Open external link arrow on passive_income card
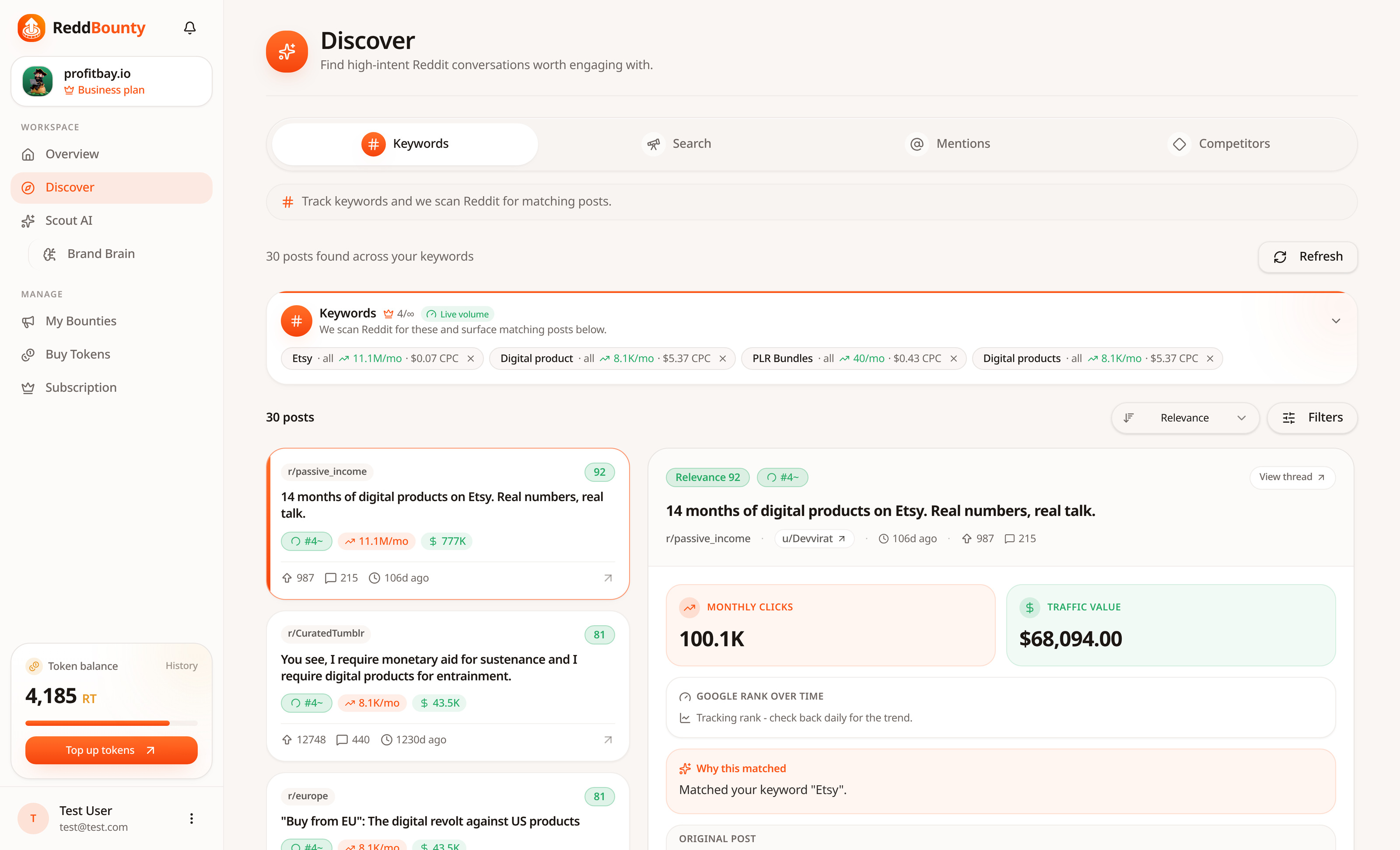1400x850 pixels. pos(608,578)
